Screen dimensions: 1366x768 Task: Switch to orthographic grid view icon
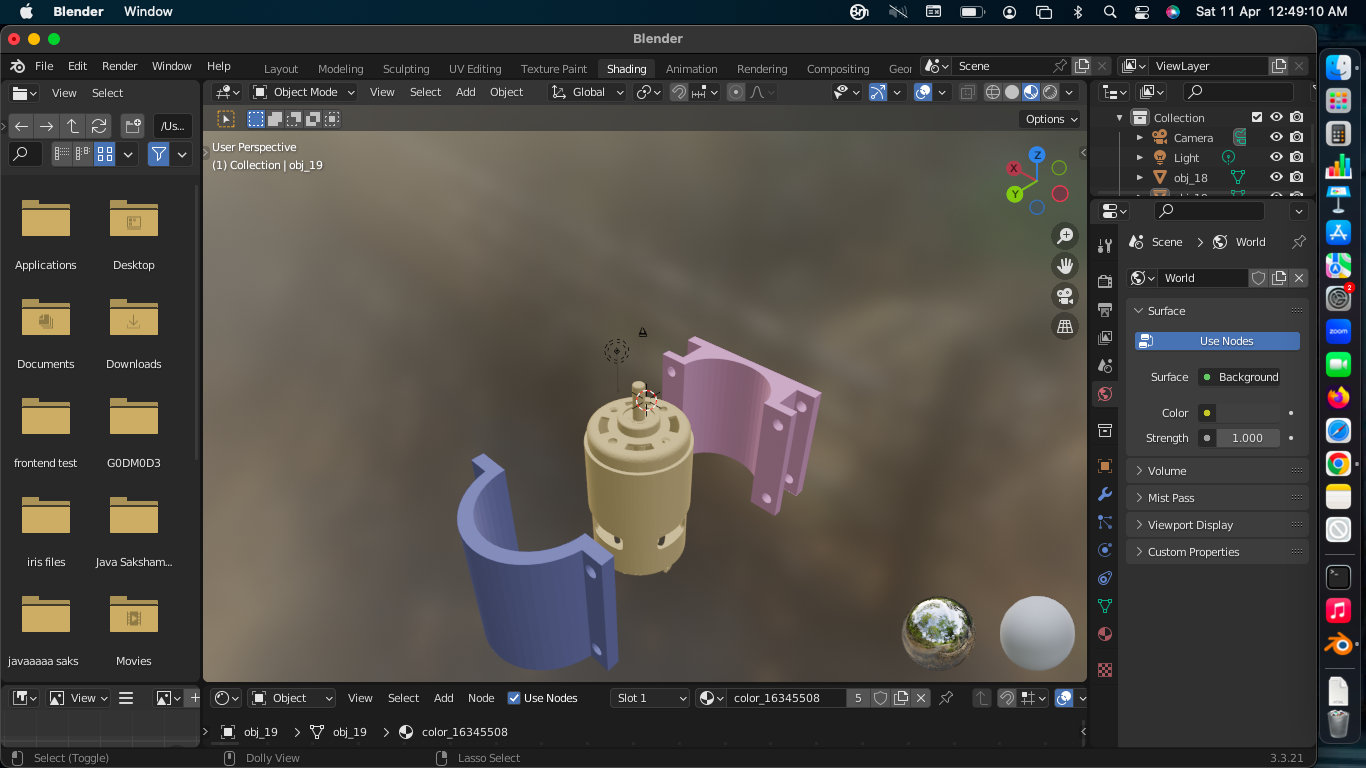click(x=1065, y=327)
